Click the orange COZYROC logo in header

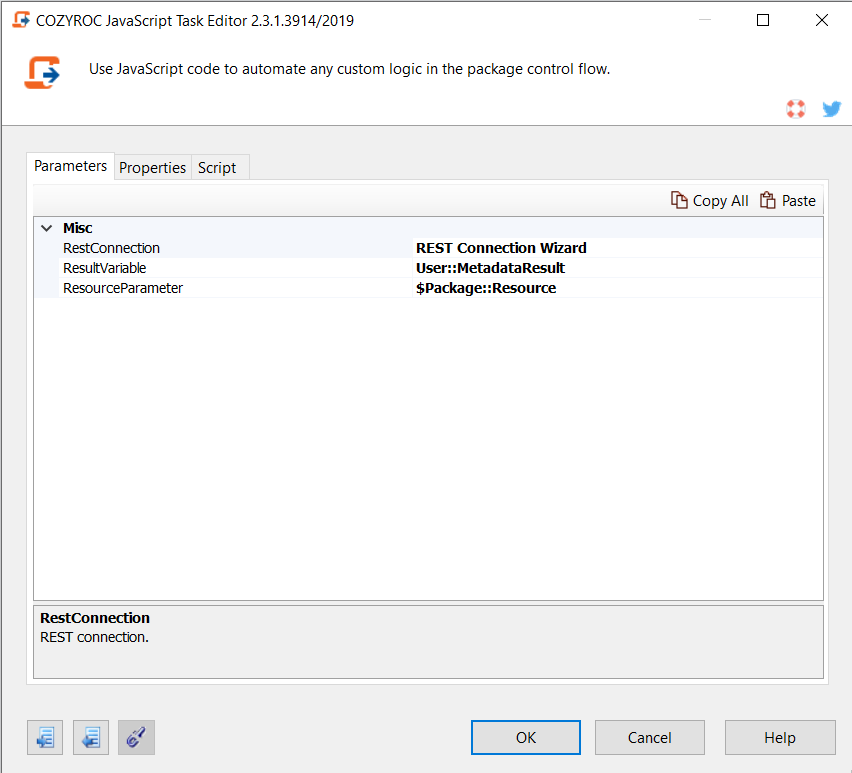[42, 72]
